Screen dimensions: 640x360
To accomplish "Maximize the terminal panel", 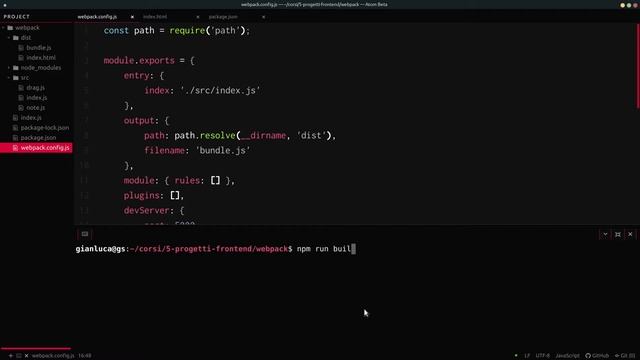I will point(618,234).
